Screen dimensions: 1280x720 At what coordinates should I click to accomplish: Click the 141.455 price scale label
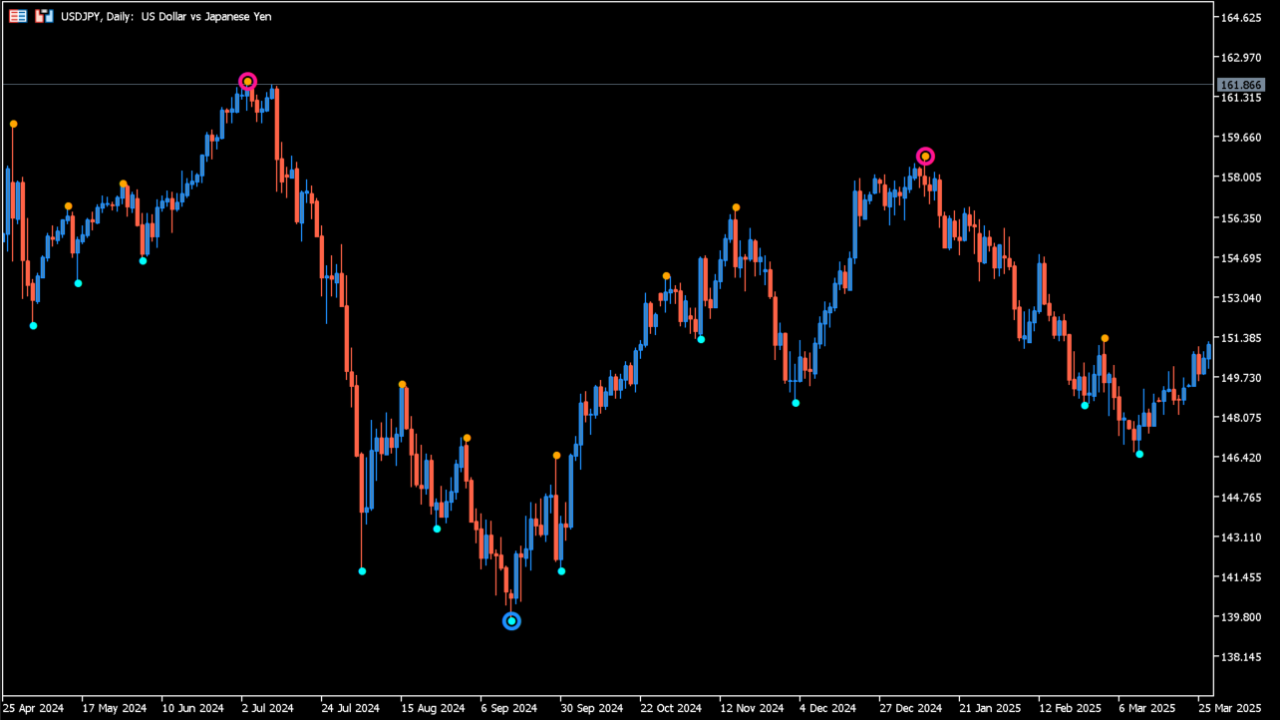coord(1241,577)
